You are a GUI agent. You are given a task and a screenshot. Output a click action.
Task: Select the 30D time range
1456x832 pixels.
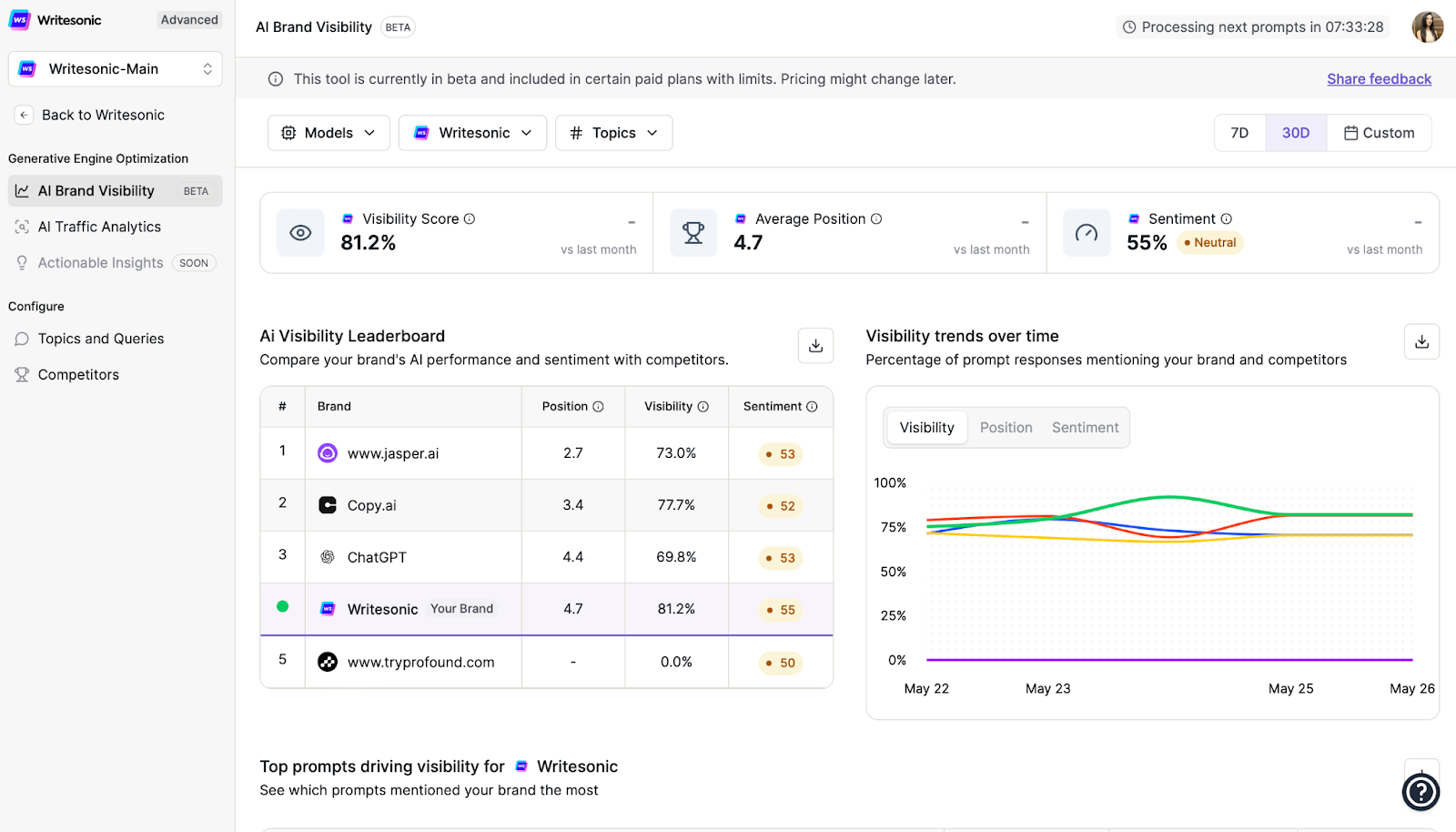(x=1296, y=133)
